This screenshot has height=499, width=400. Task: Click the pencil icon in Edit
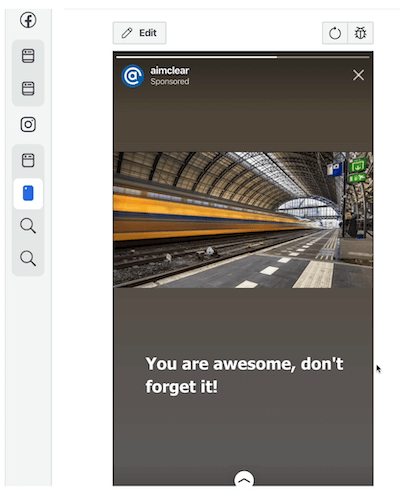click(127, 33)
